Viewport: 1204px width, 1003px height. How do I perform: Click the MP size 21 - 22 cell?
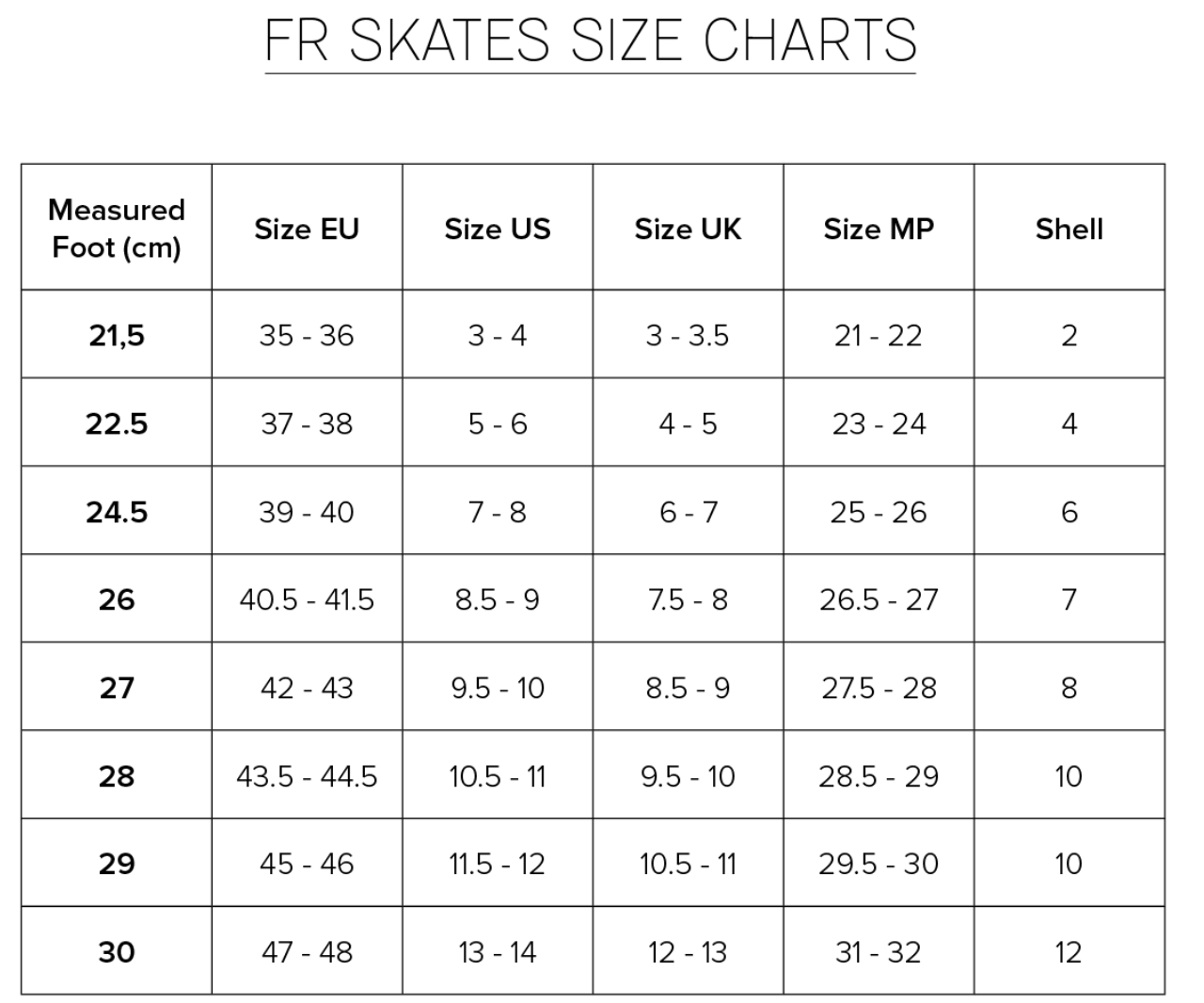pos(879,335)
